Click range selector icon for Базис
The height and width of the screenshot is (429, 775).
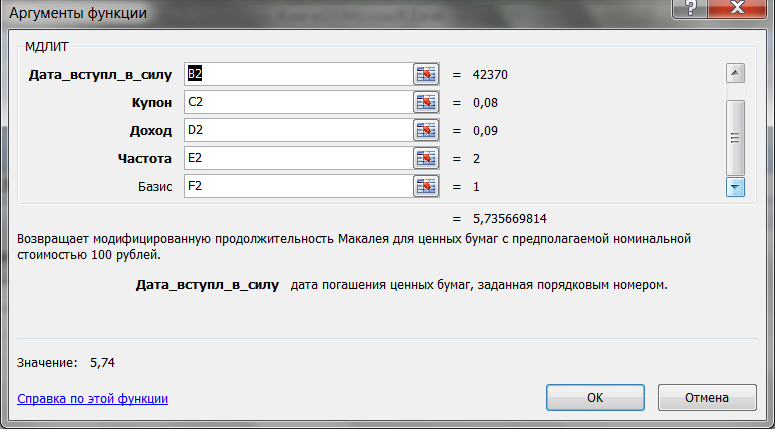[x=426, y=186]
